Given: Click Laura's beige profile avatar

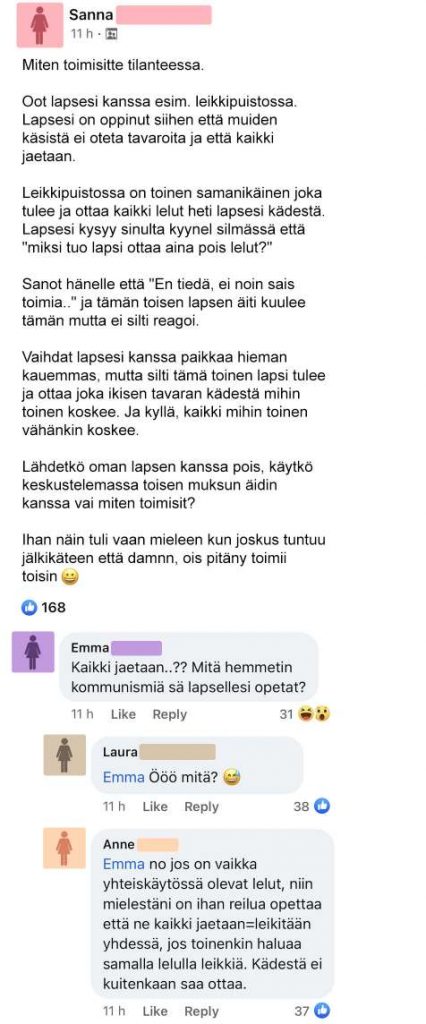Looking at the screenshot, I should (x=65, y=754).
